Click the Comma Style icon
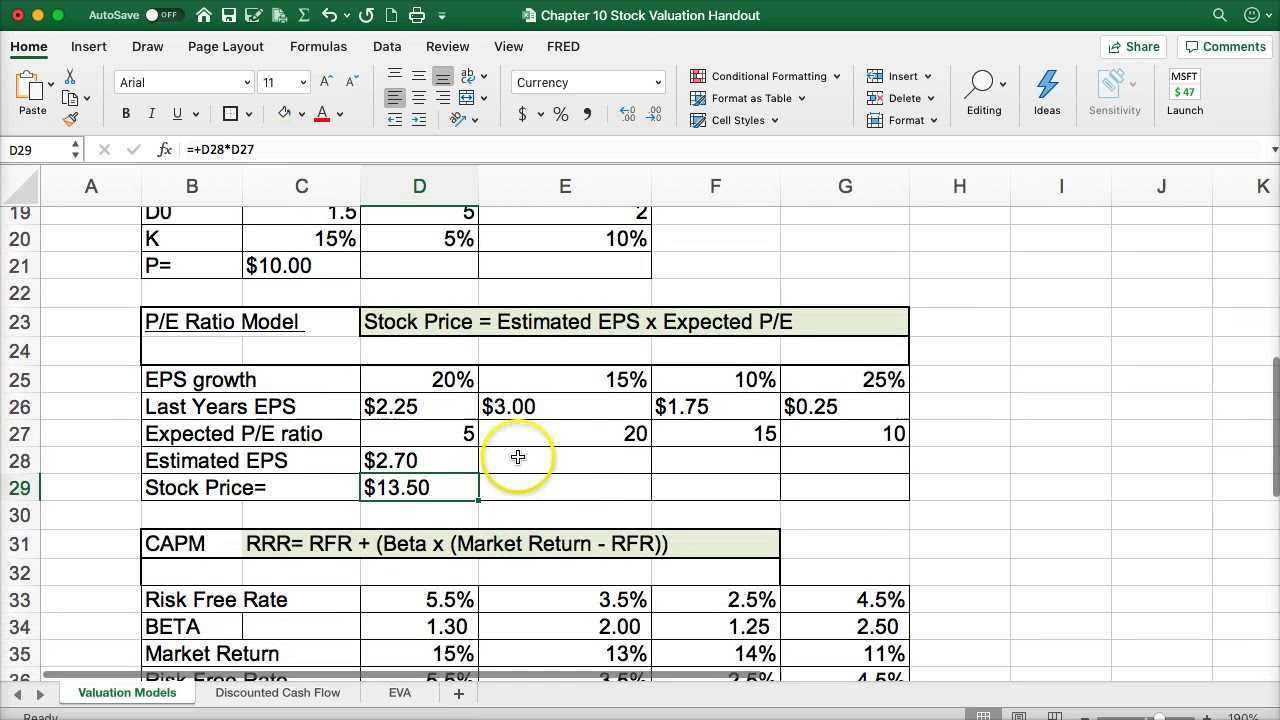 click(x=587, y=114)
